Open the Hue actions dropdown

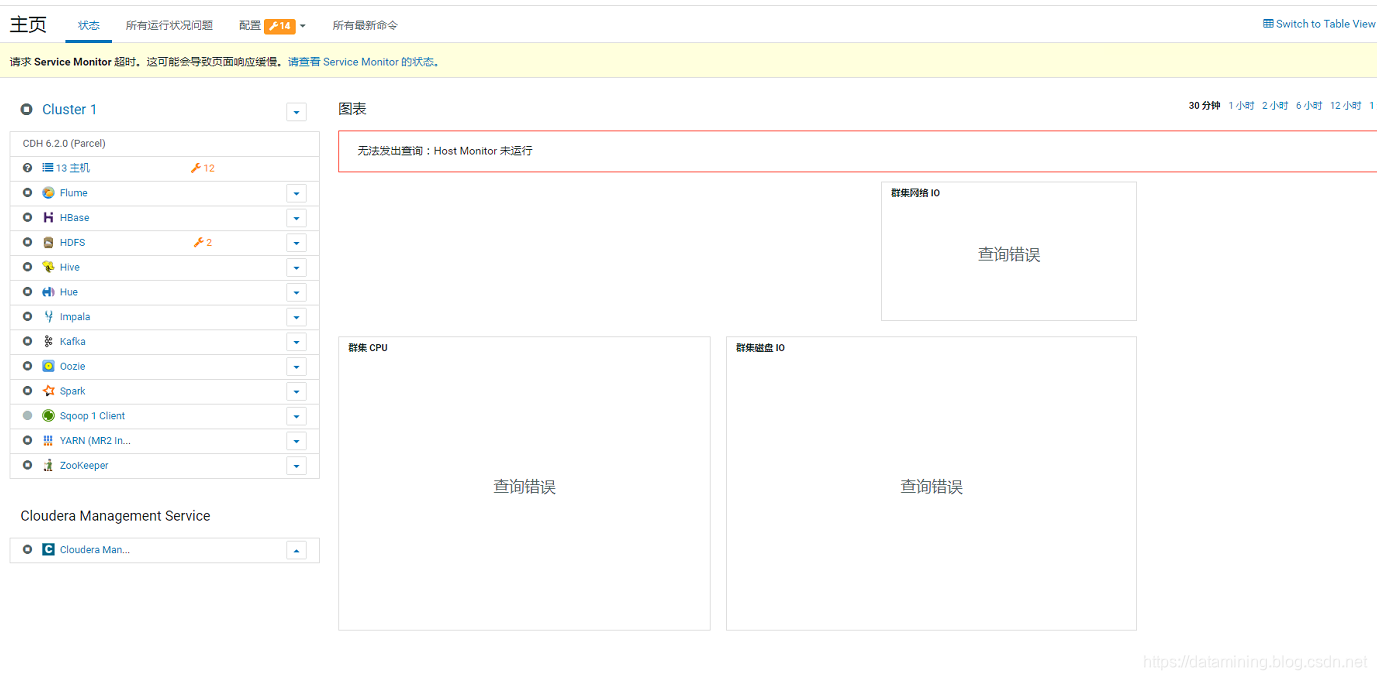tap(296, 293)
